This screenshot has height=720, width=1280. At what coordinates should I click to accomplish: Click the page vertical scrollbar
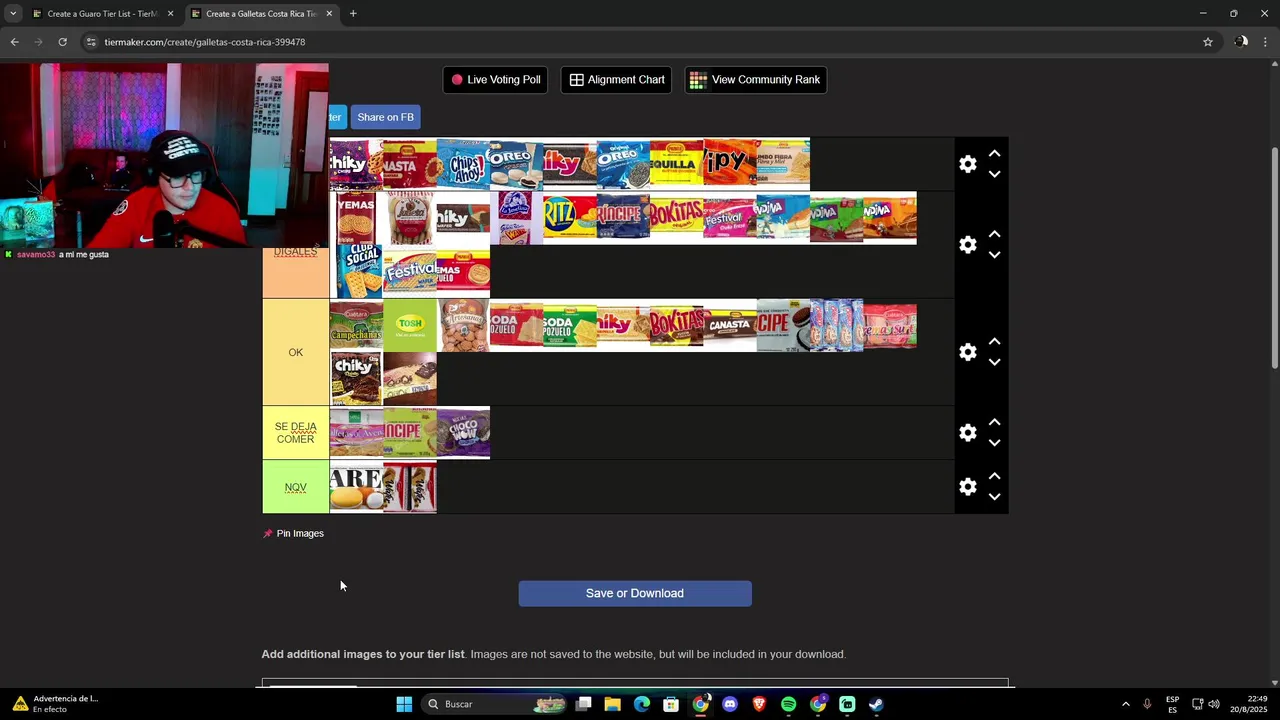click(1274, 256)
